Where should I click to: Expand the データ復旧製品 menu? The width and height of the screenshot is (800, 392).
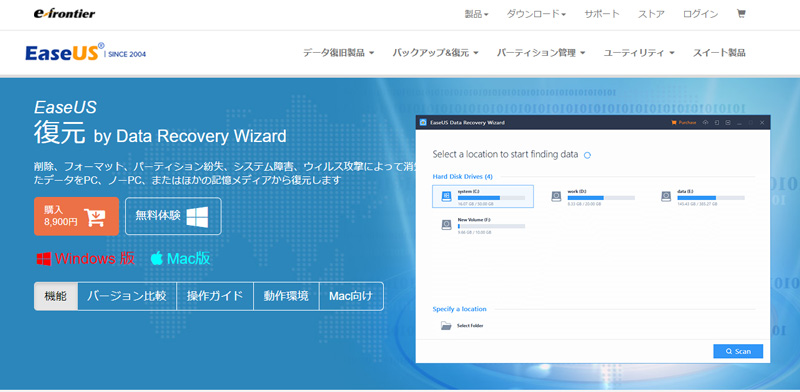tap(338, 53)
